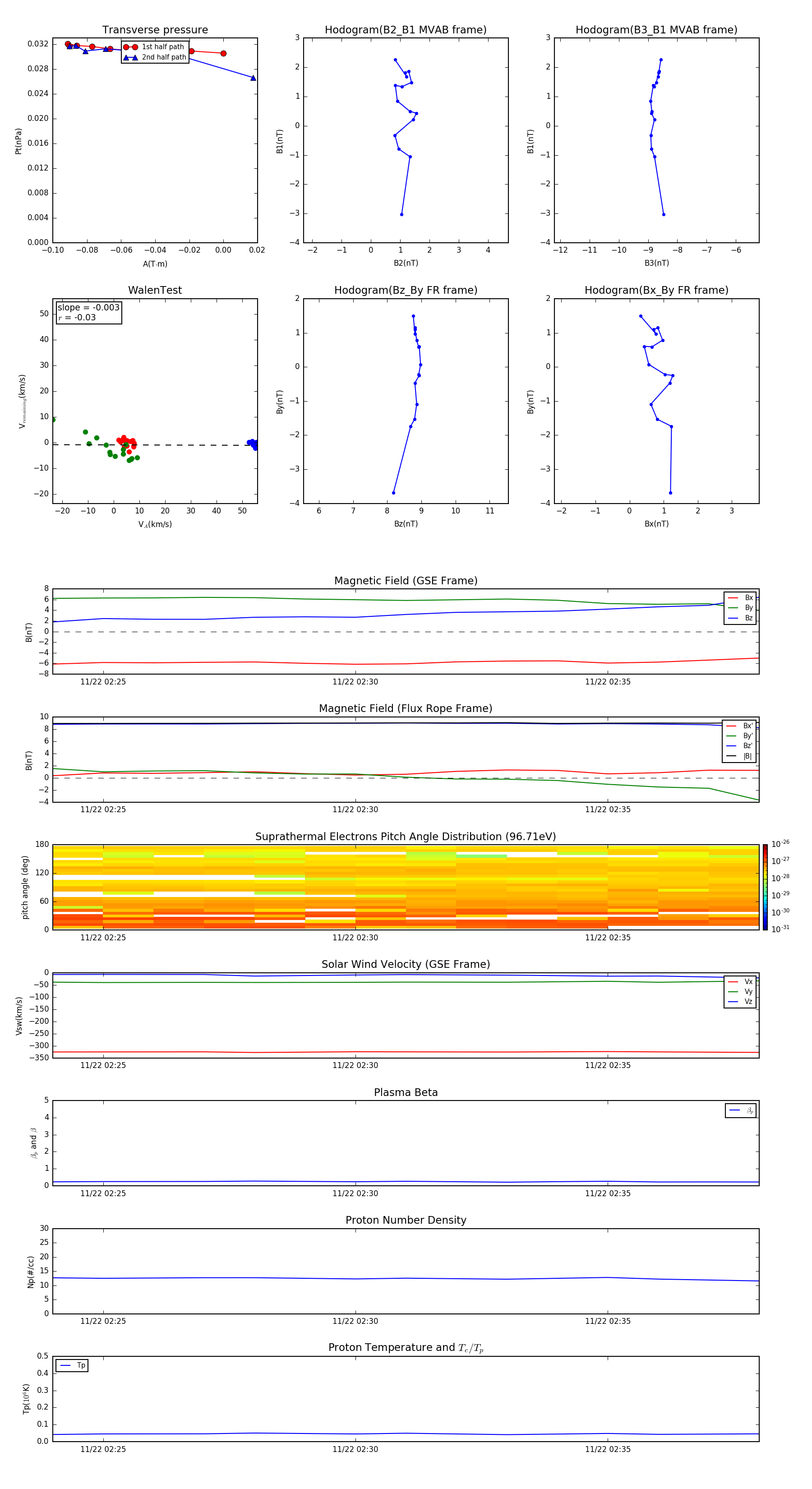Click the Magnetic Field (GSE Frame) title

point(406,581)
